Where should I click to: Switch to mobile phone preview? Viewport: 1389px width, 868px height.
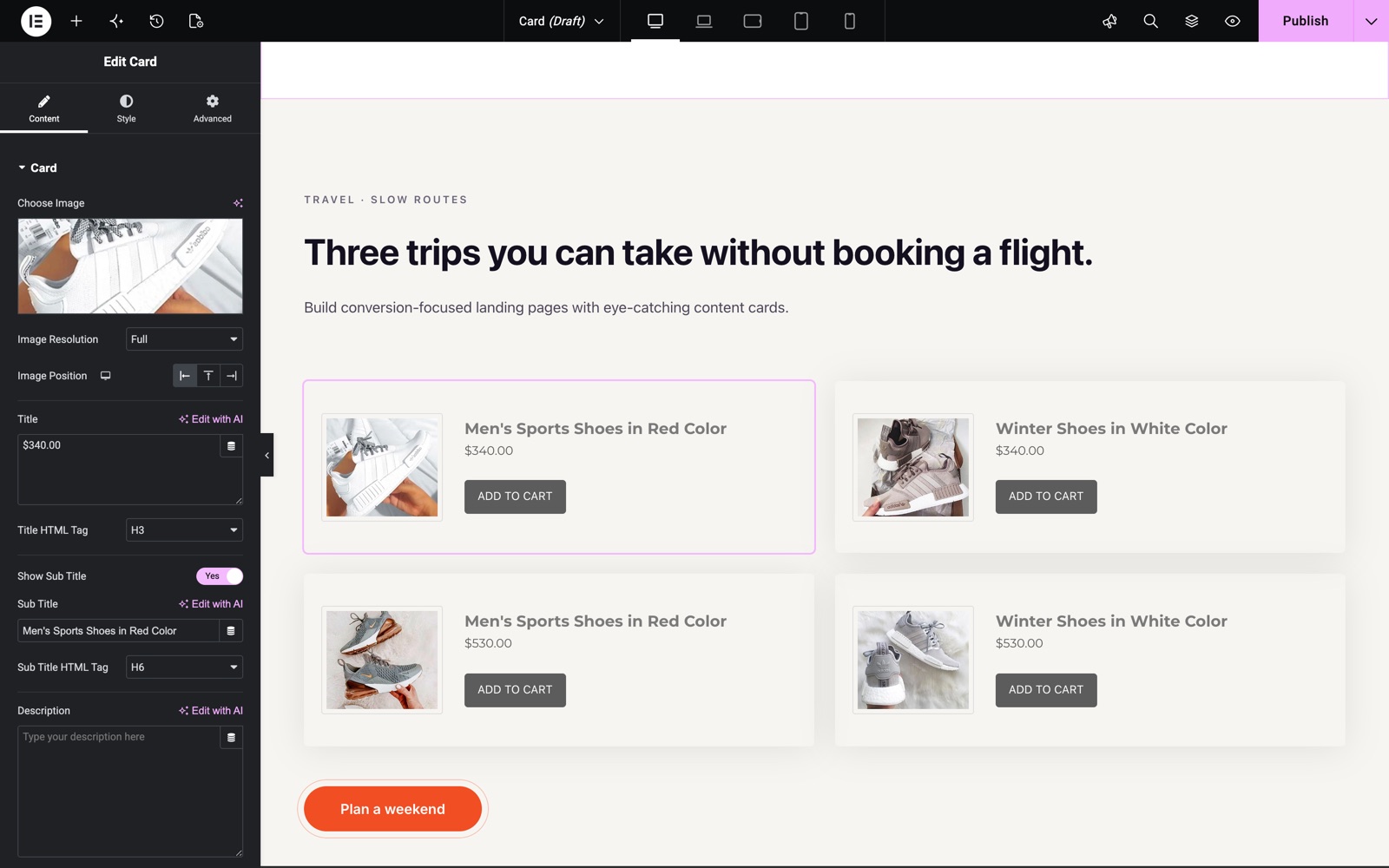pos(850,21)
